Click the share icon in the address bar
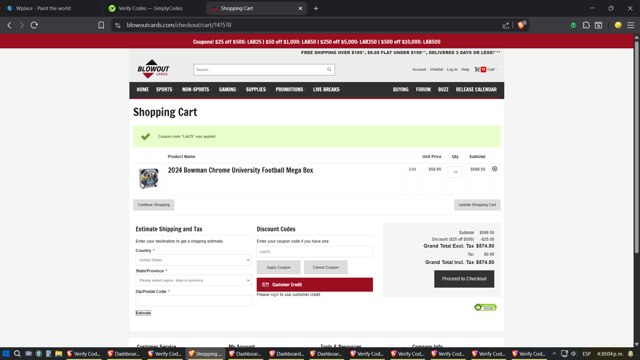The image size is (640, 360). coord(506,25)
